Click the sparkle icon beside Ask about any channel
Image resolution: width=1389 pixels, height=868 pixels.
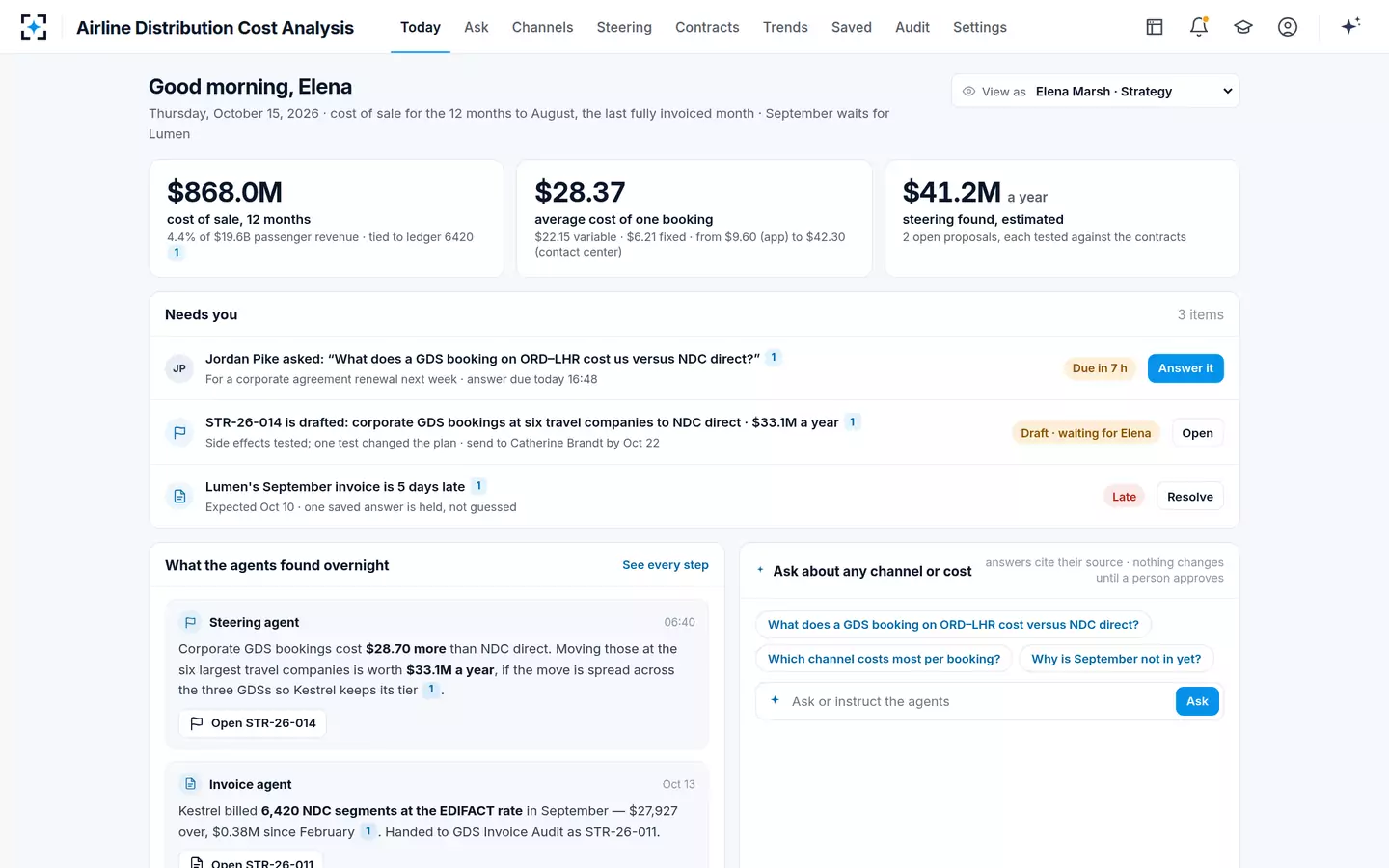[x=761, y=570]
